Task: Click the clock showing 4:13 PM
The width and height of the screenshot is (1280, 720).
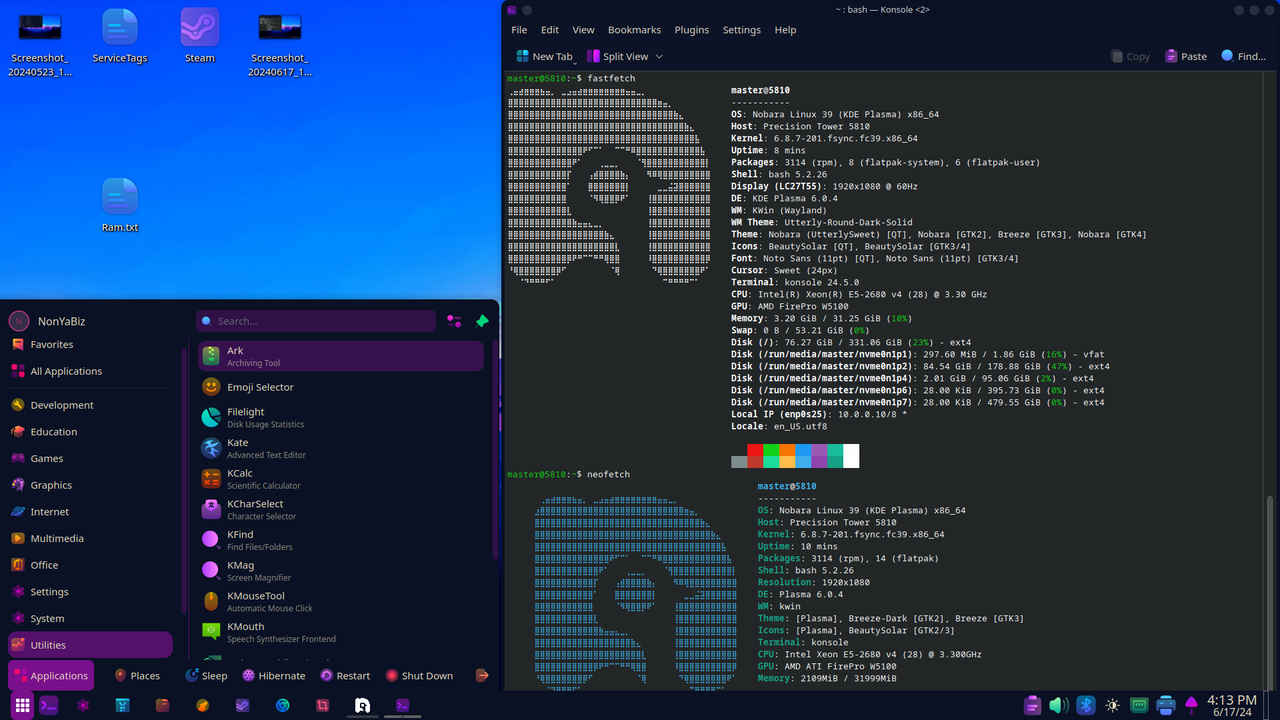Action: [1232, 705]
